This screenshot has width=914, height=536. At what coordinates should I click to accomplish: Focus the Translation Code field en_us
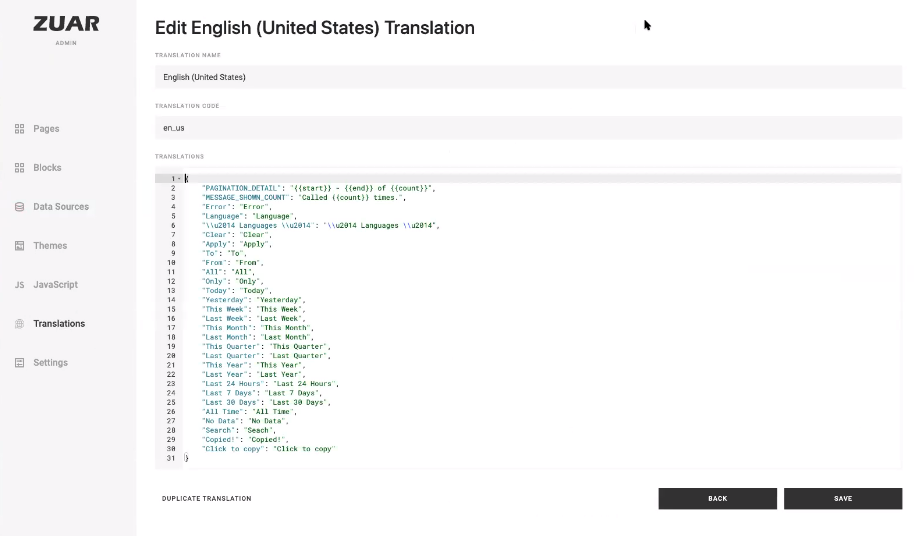point(528,128)
